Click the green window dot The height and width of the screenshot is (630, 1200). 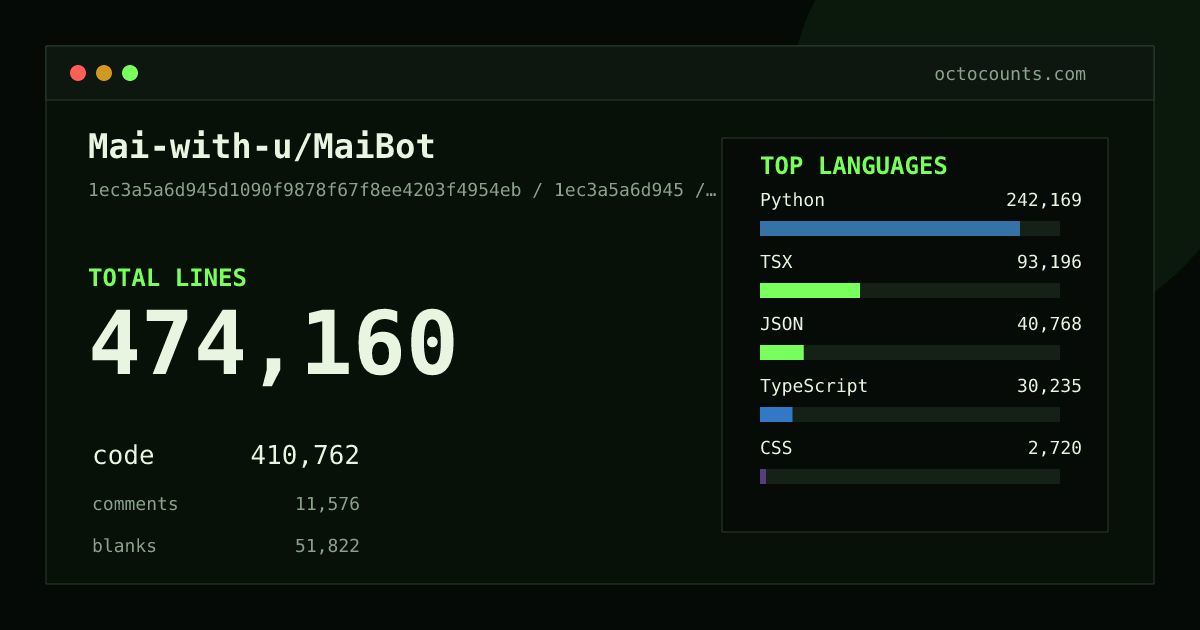pyautogui.click(x=130, y=73)
